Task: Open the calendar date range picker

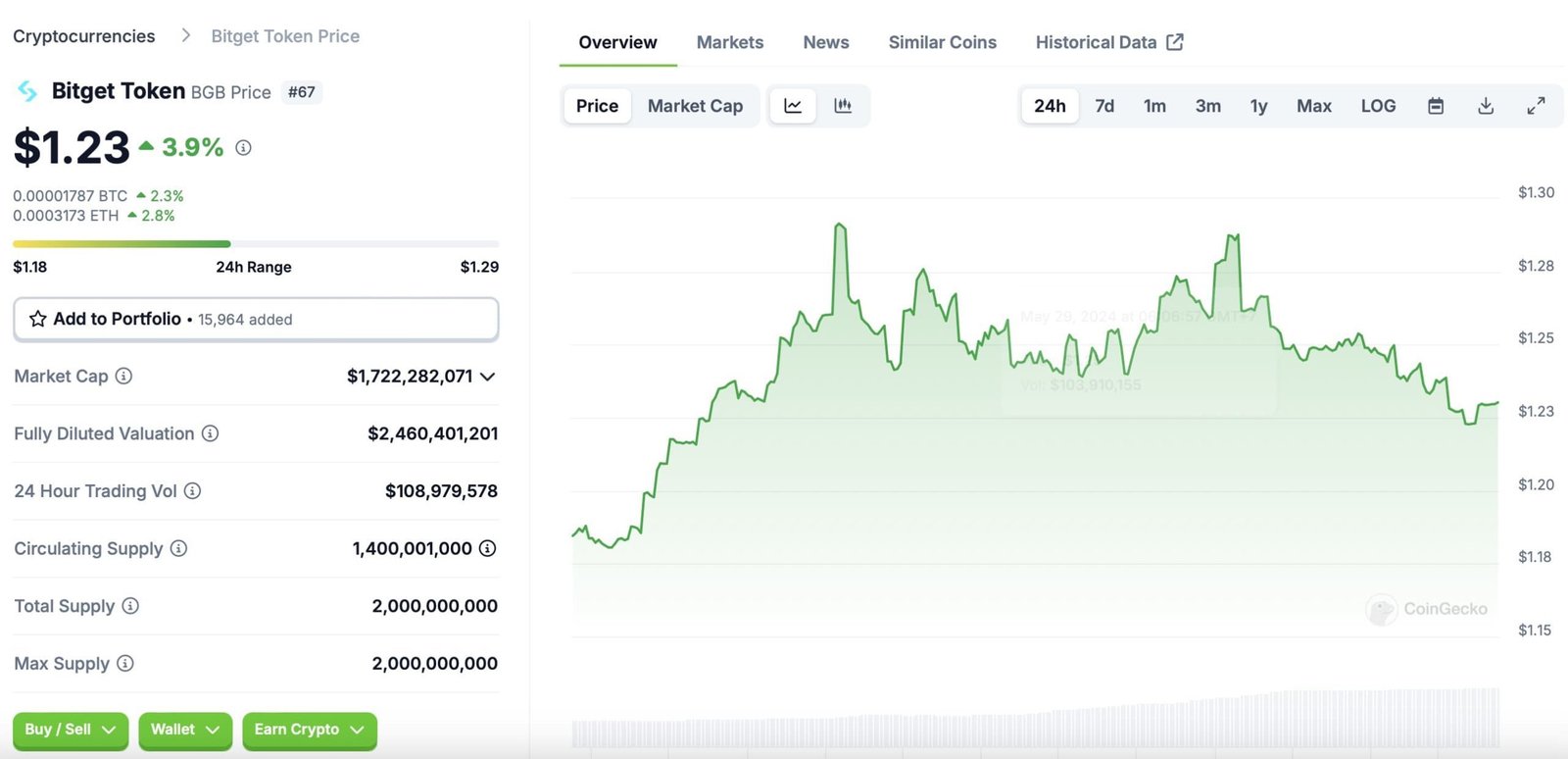Action: coord(1436,106)
